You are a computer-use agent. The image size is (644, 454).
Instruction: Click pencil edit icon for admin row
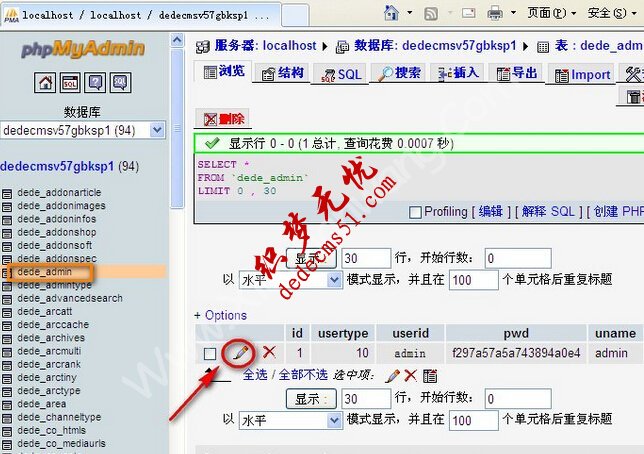click(240, 353)
